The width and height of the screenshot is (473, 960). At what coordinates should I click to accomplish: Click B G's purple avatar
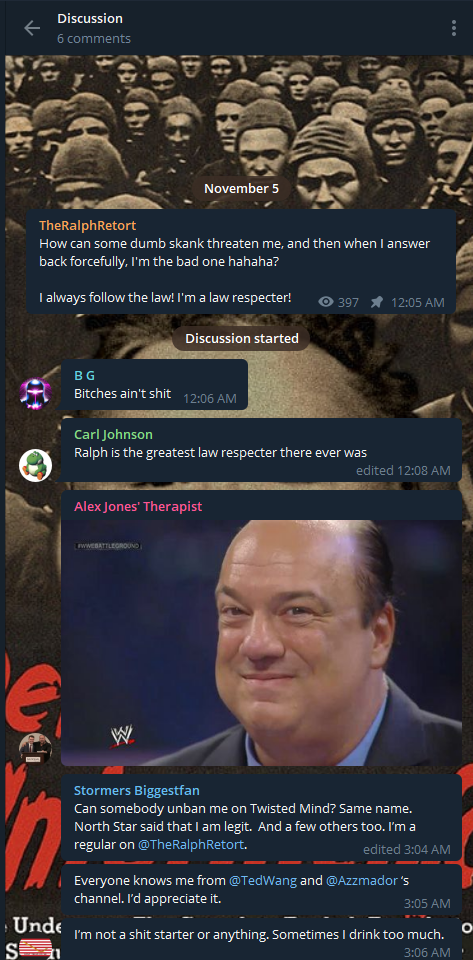click(35, 393)
